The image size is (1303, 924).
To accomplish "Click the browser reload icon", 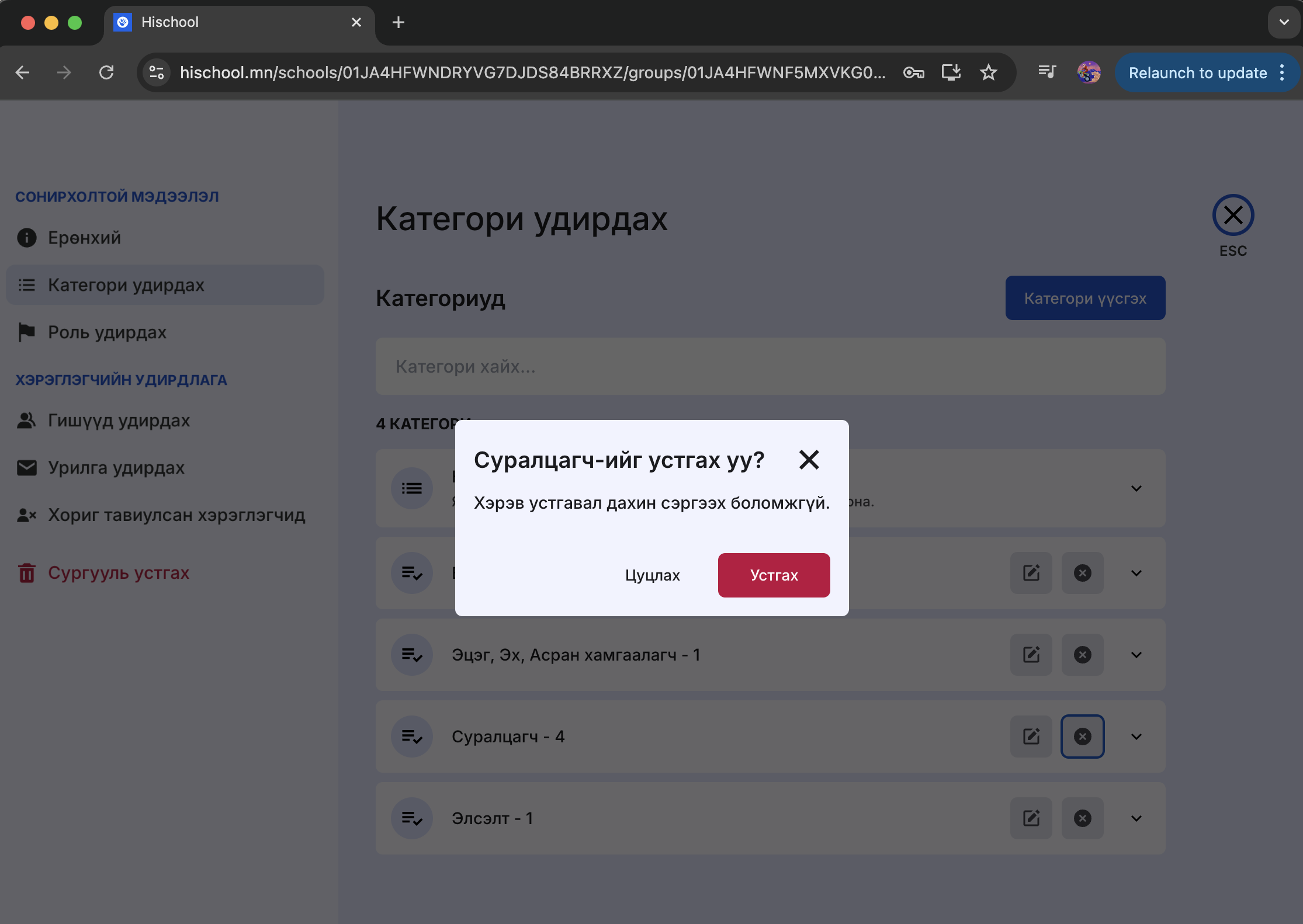I will pyautogui.click(x=106, y=72).
